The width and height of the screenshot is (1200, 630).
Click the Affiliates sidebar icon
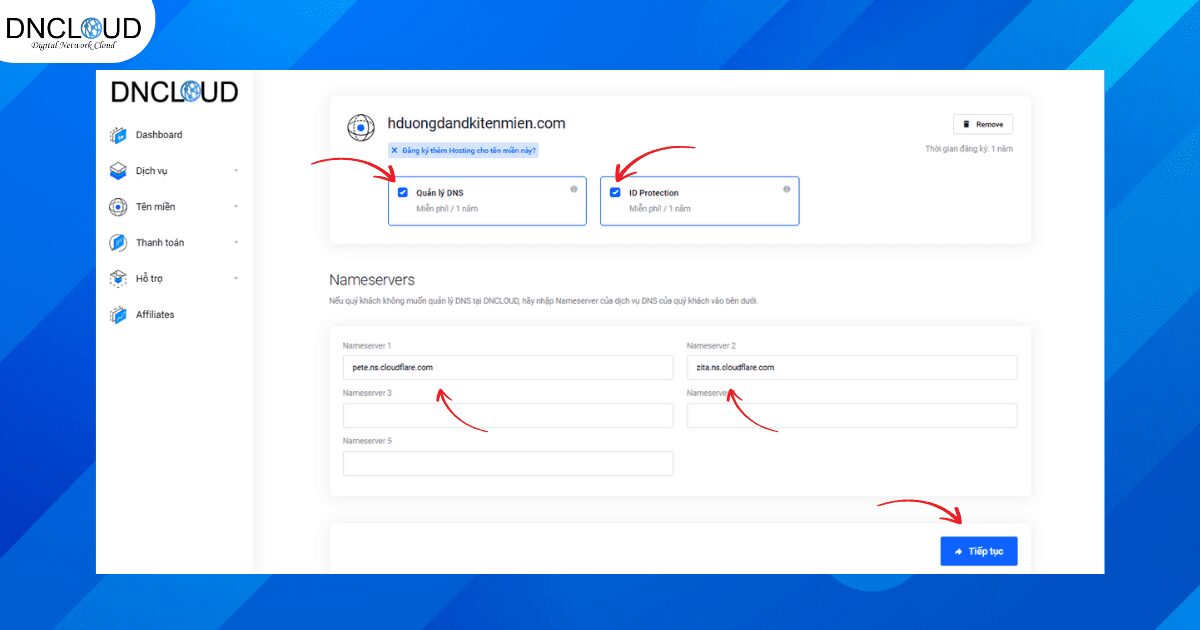click(118, 315)
